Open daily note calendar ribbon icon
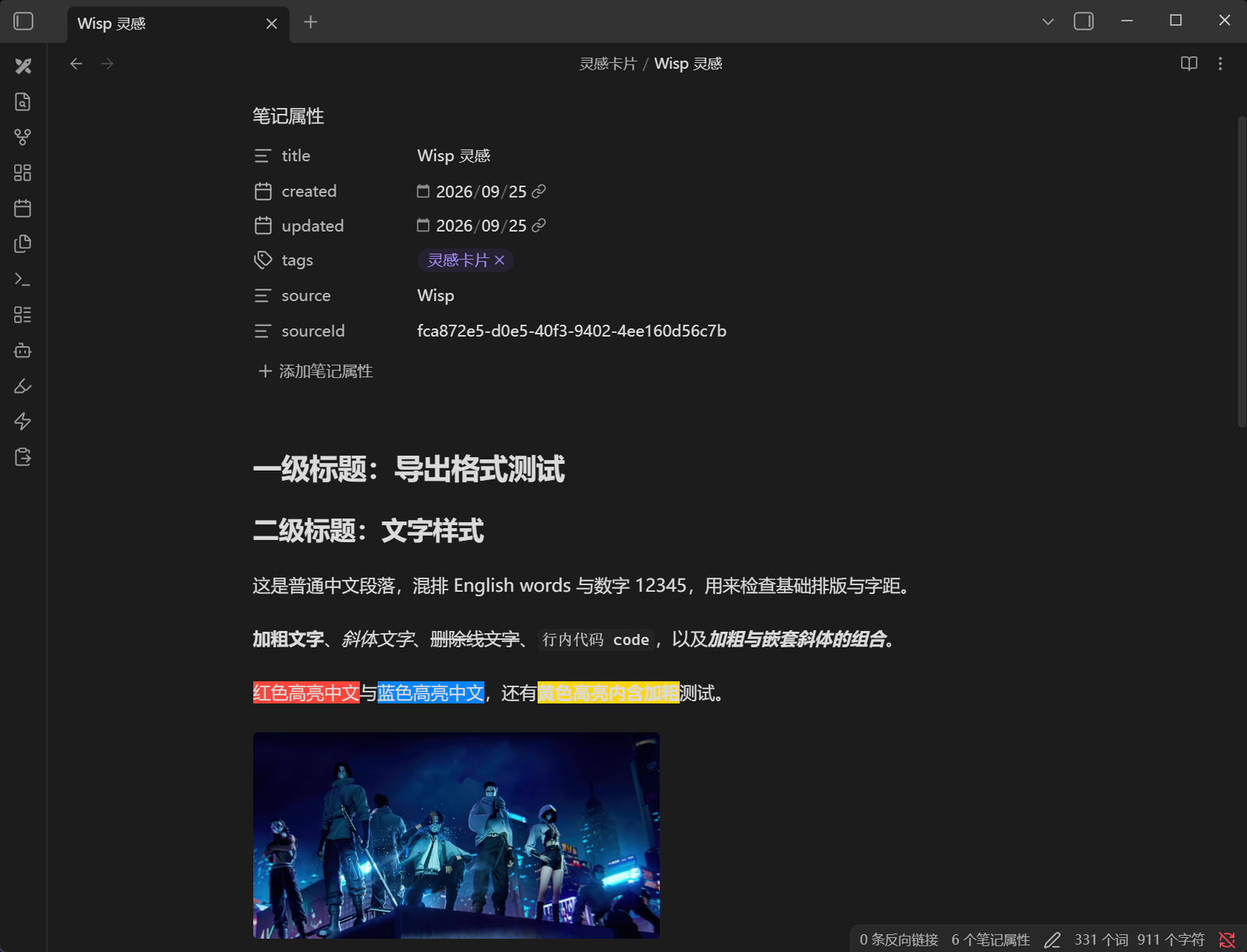 (x=23, y=208)
